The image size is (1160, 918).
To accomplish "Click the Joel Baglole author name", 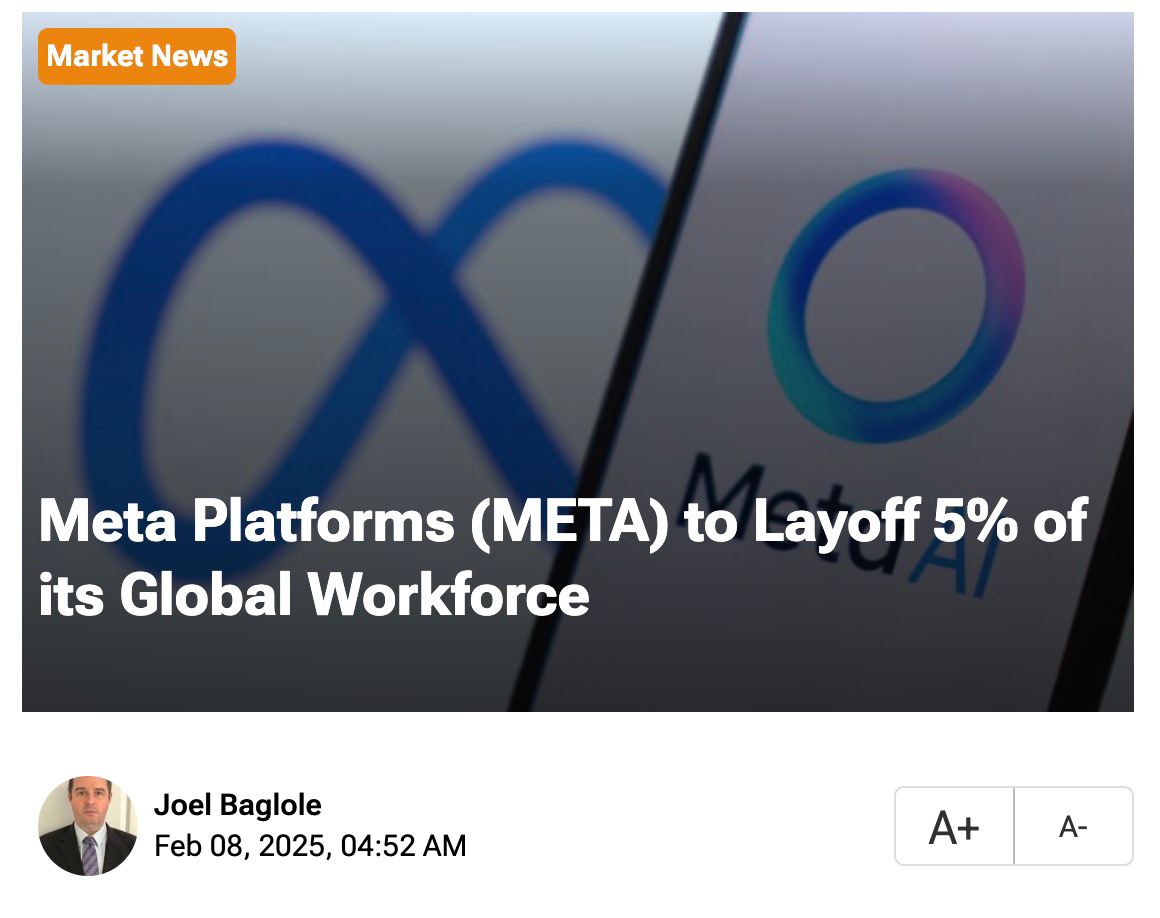I will point(237,805).
